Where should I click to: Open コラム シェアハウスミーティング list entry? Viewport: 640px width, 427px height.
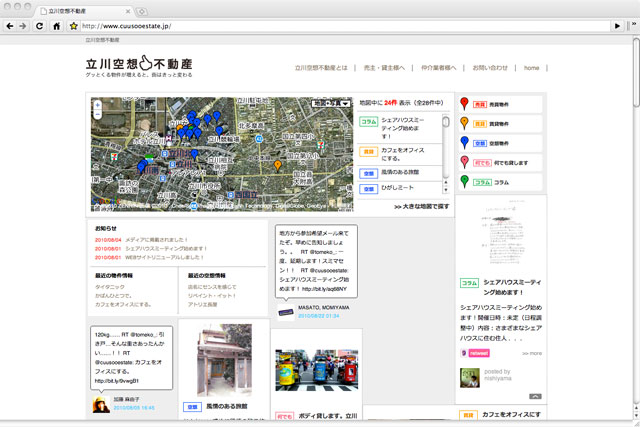pos(400,128)
